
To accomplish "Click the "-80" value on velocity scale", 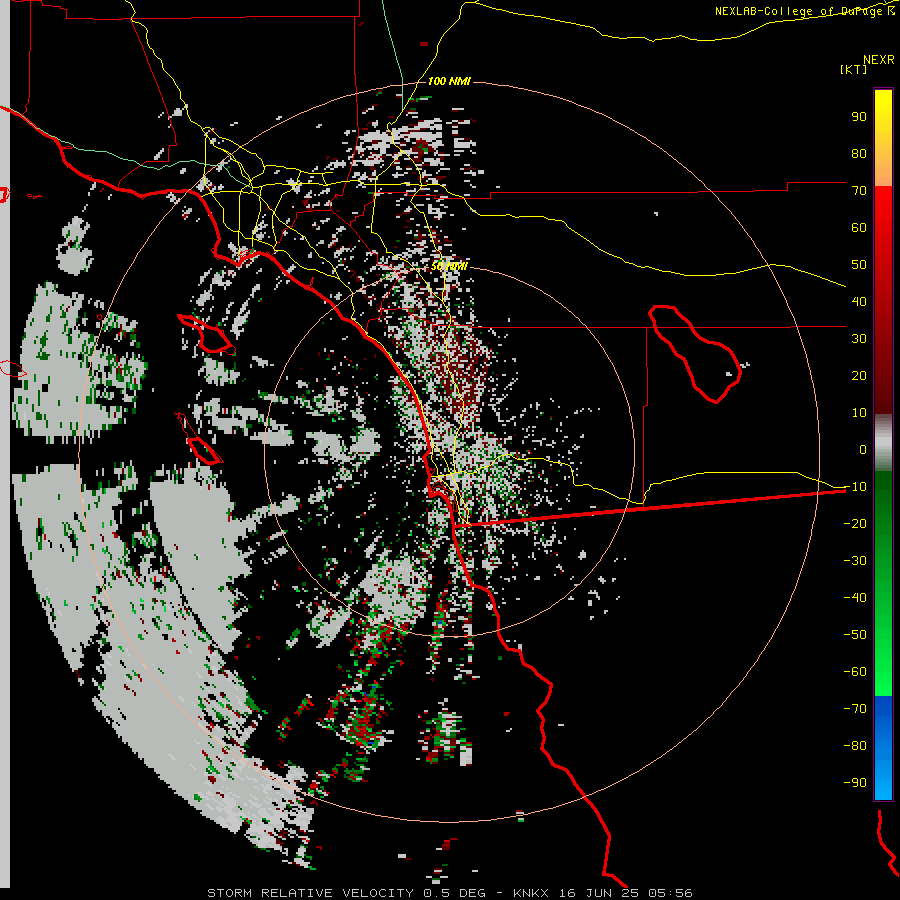I will [855, 746].
